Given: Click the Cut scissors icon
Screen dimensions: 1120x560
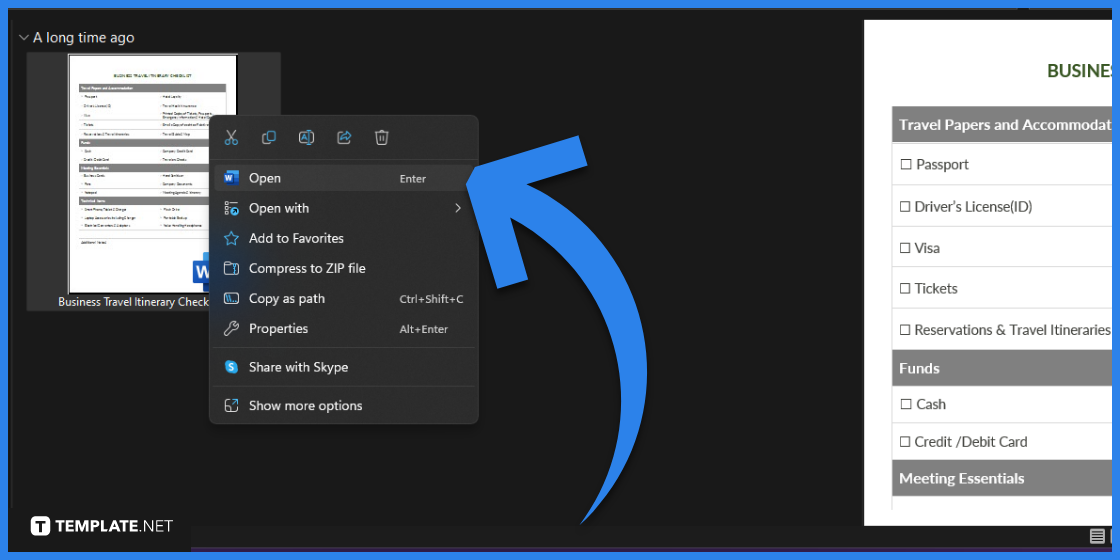Looking at the screenshot, I should [231, 138].
